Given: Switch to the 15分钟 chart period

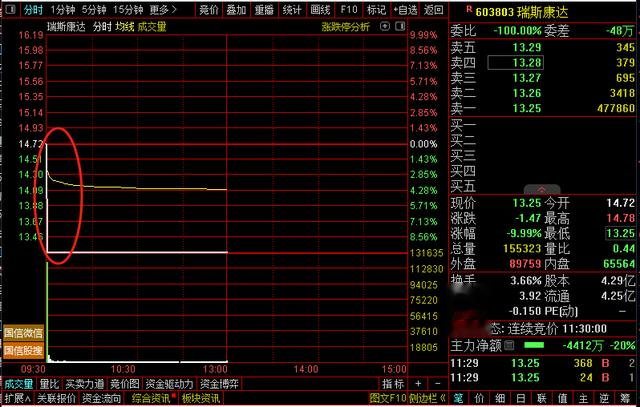Looking at the screenshot, I should 128,9.
